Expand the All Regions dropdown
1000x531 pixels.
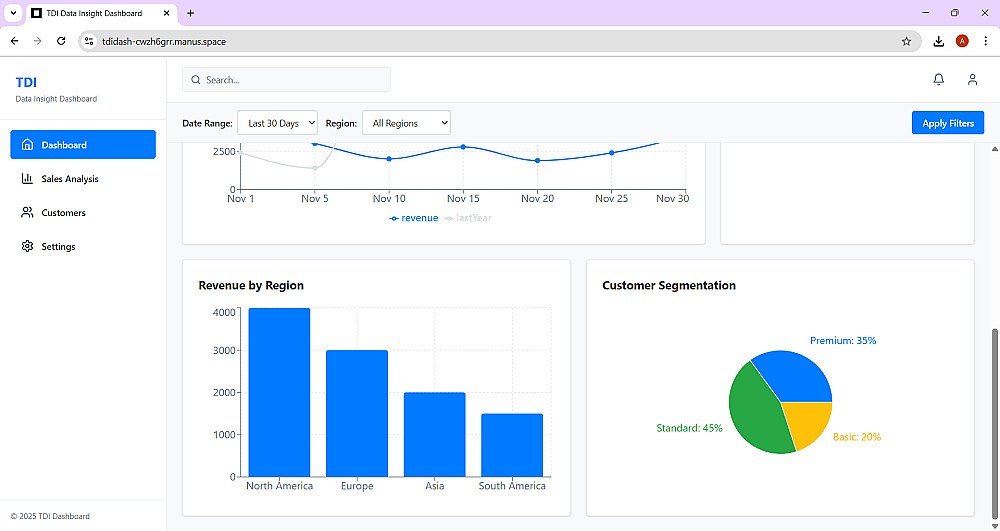pyautogui.click(x=406, y=123)
